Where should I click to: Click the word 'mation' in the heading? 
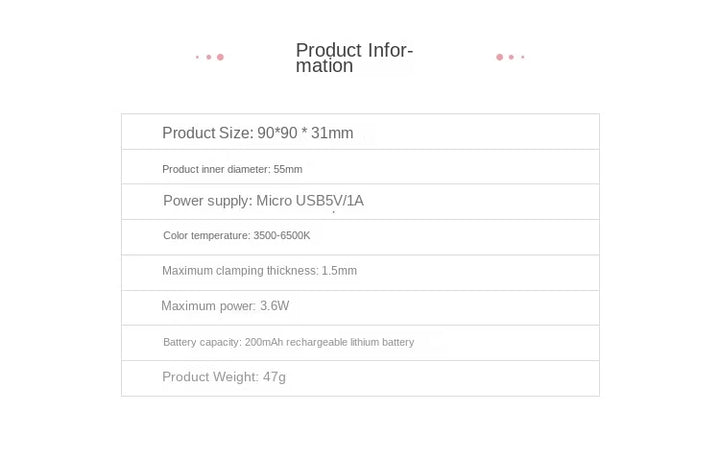pyautogui.click(x=324, y=66)
